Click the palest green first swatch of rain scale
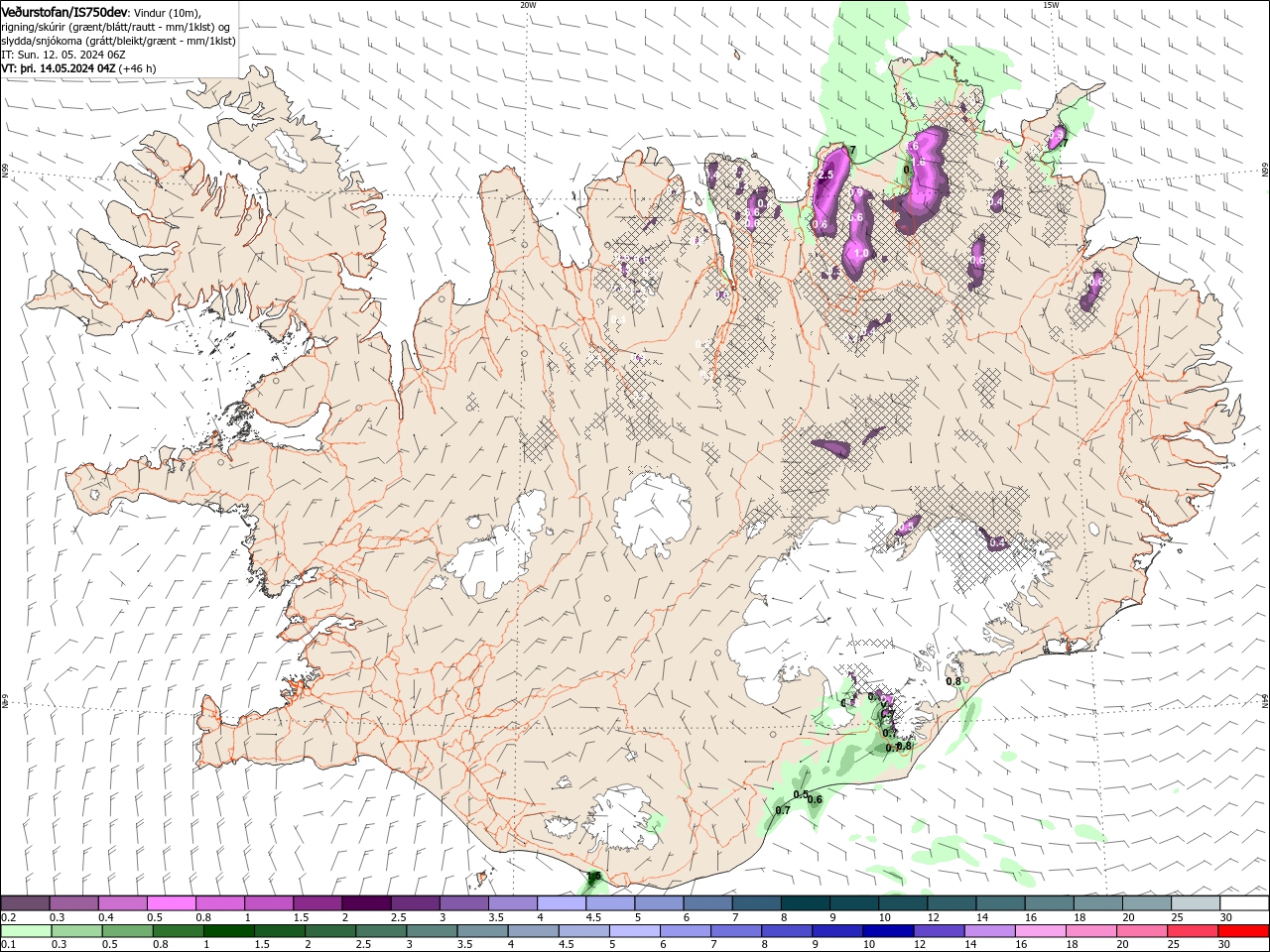The height and width of the screenshot is (952, 1270). click(x=26, y=931)
